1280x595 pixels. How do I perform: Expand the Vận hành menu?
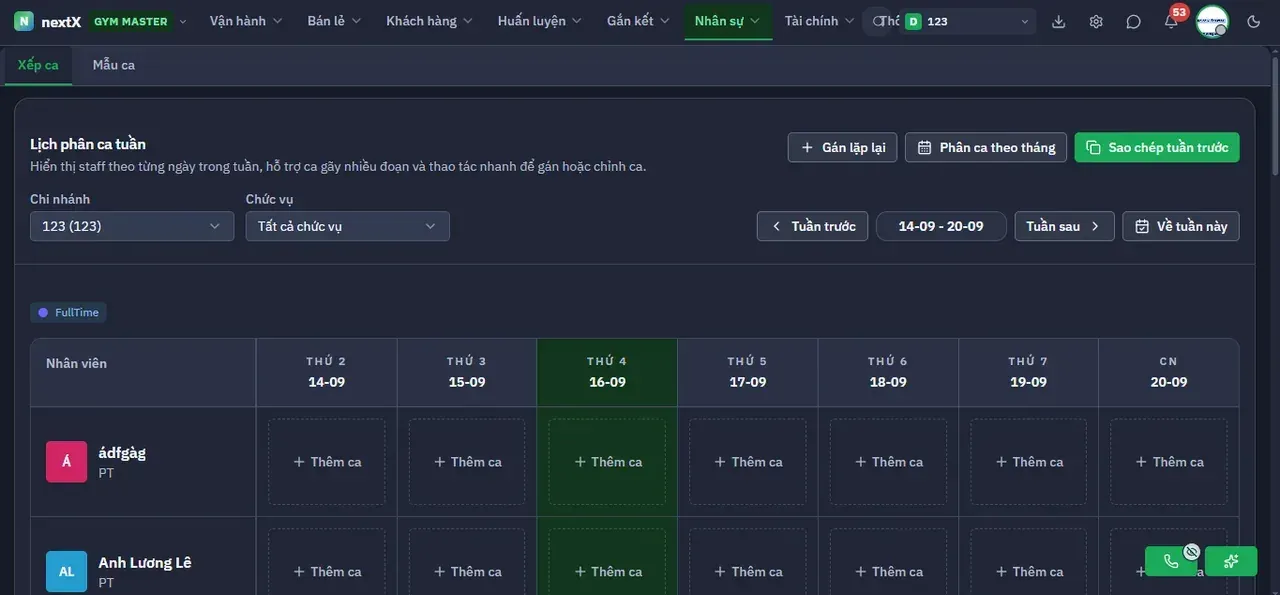click(x=246, y=21)
